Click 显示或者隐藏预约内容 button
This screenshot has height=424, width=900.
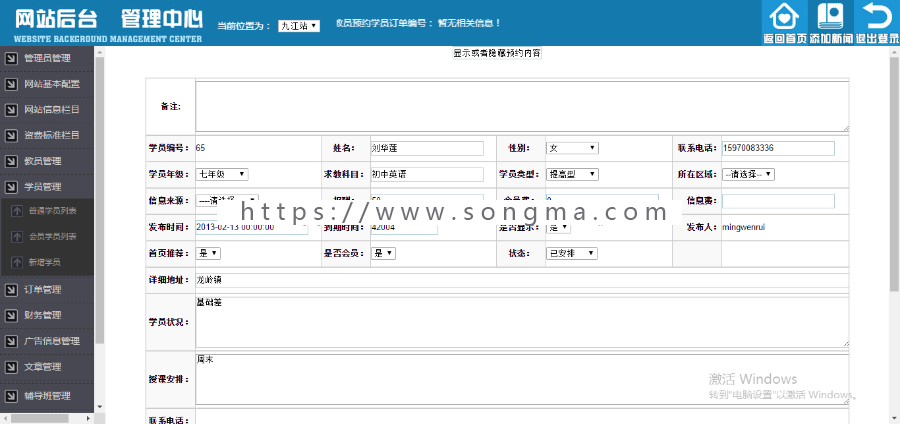pos(497,53)
